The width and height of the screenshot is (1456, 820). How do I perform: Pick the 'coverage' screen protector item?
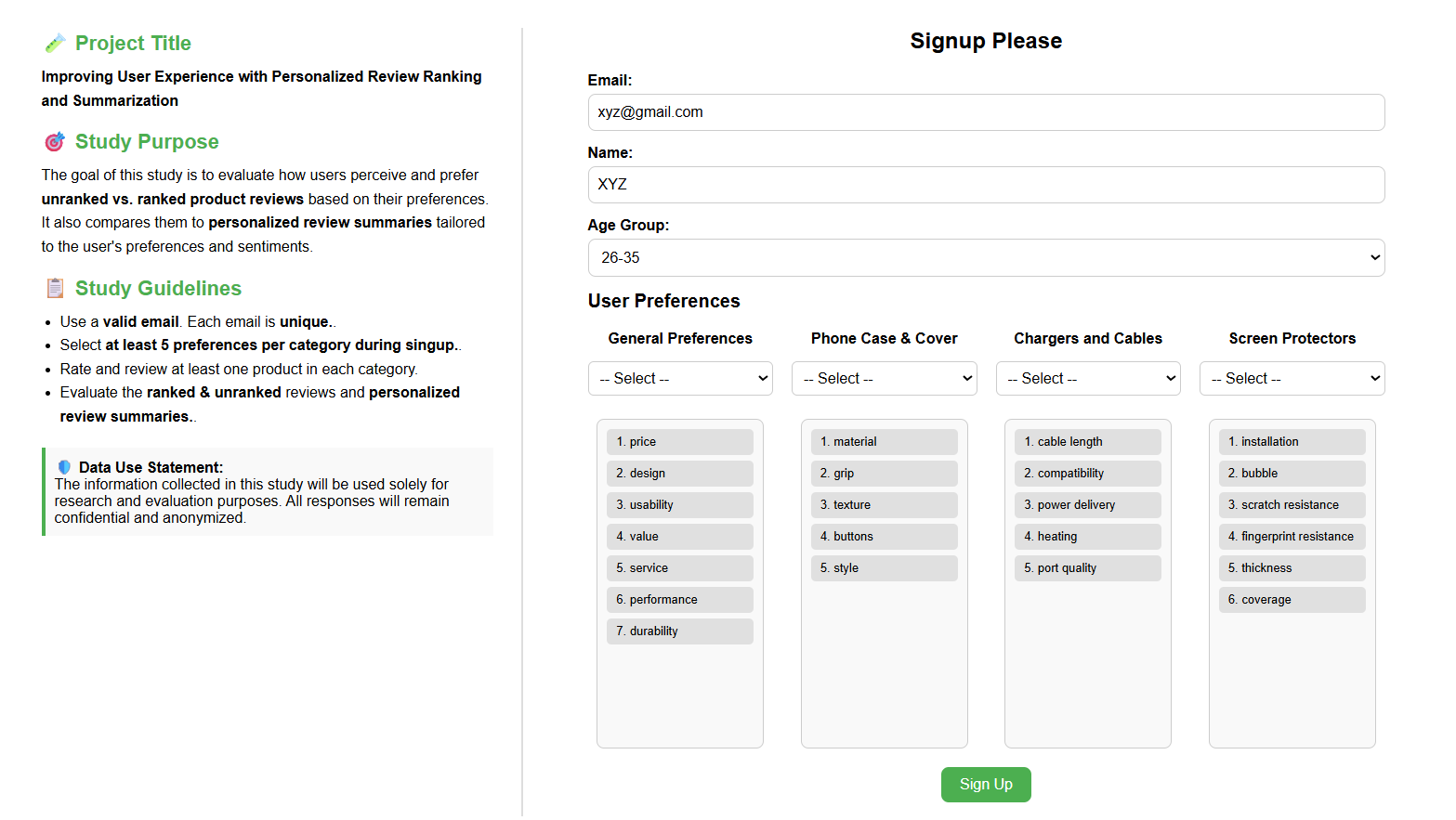point(1292,600)
